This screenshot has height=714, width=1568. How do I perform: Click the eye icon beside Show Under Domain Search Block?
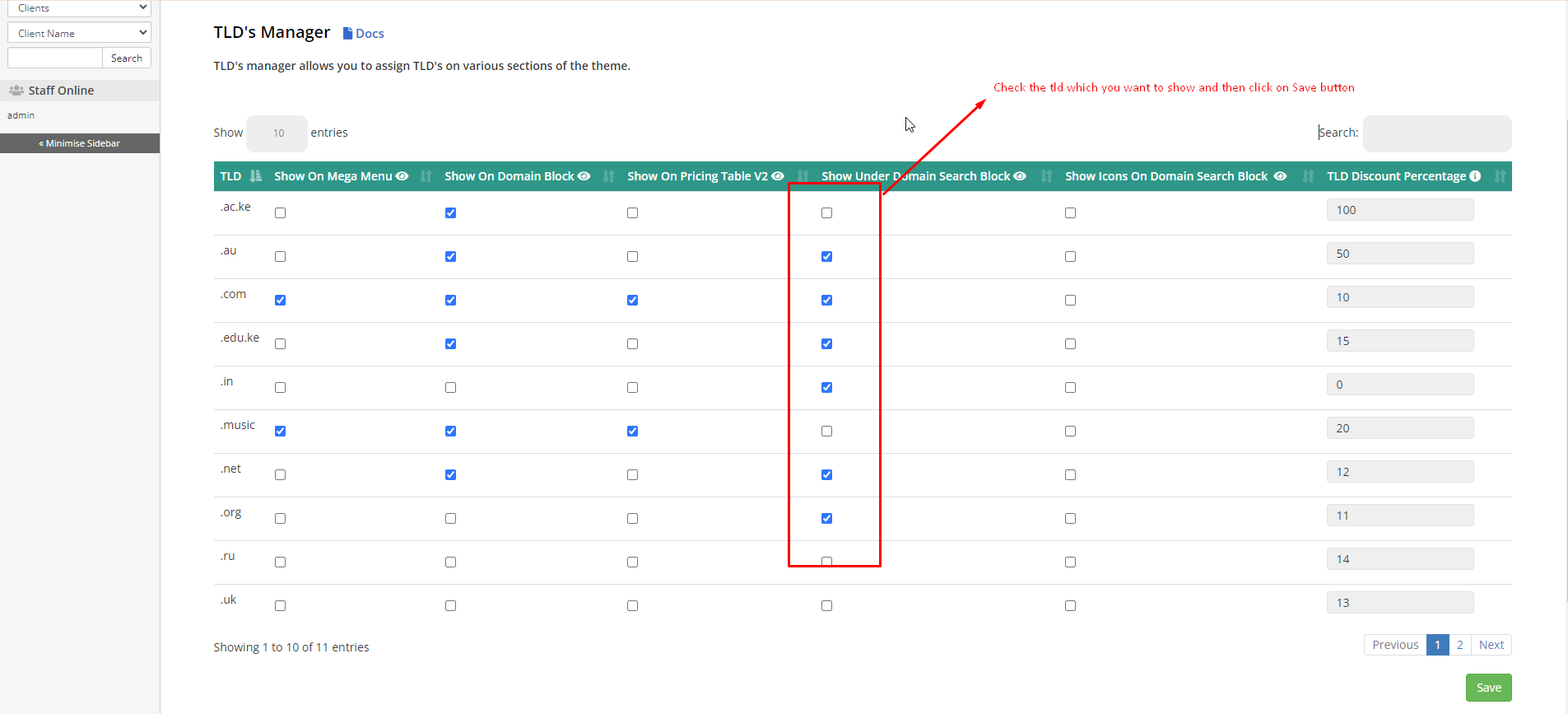tap(1020, 176)
